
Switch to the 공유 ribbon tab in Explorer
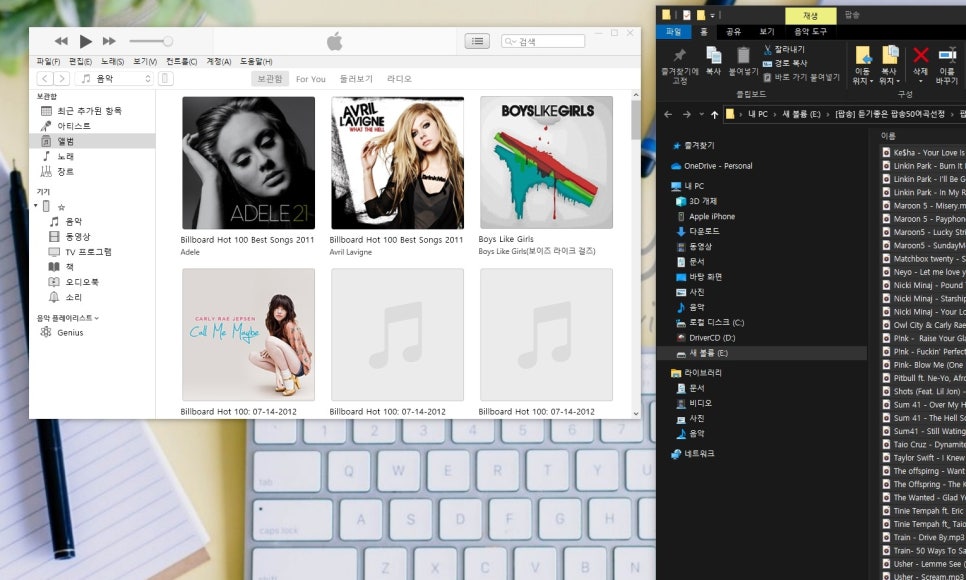click(733, 31)
